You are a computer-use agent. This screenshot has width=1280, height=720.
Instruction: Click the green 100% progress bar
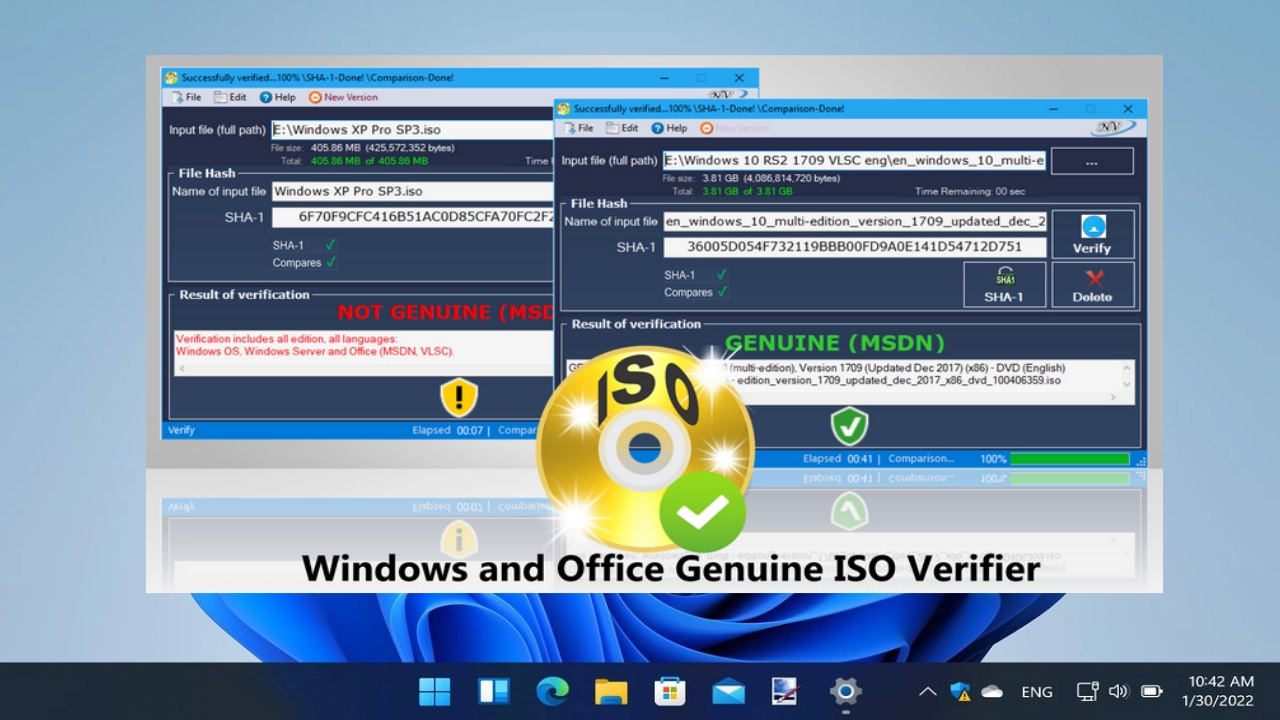coord(1069,459)
